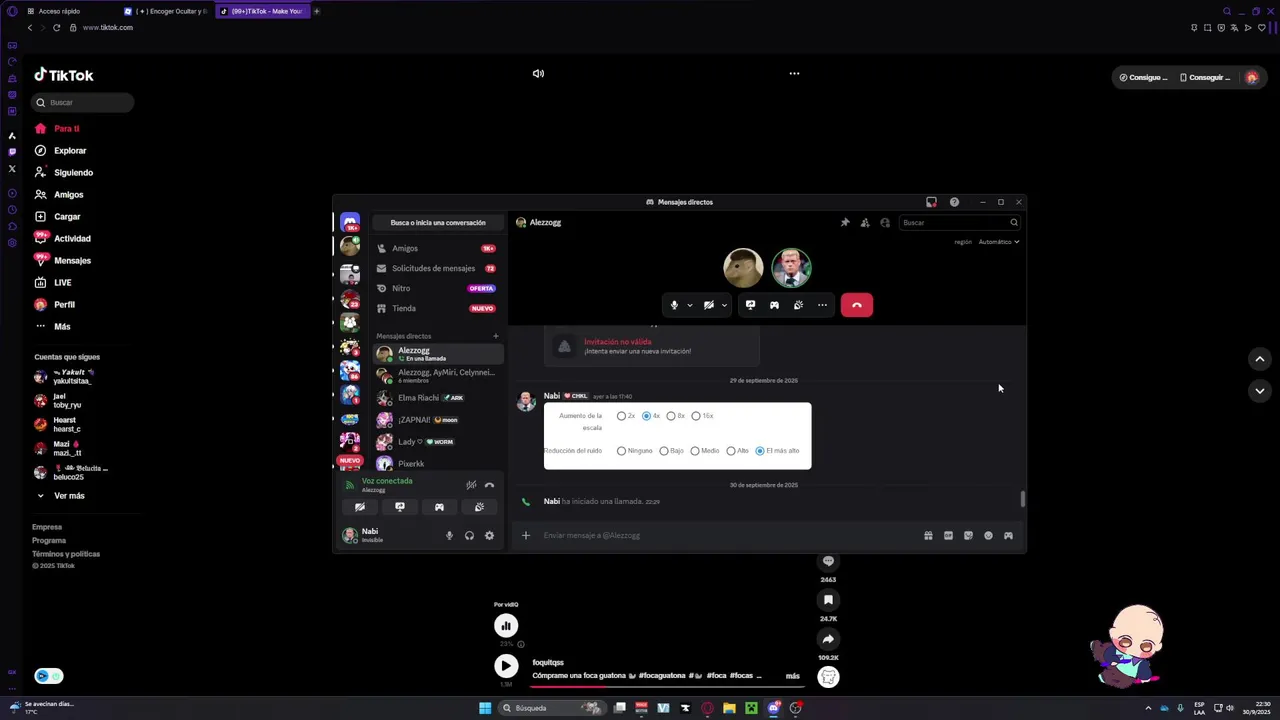Click Discord chat vertical scrollbar
This screenshot has width=1280, height=720.
click(x=1022, y=499)
